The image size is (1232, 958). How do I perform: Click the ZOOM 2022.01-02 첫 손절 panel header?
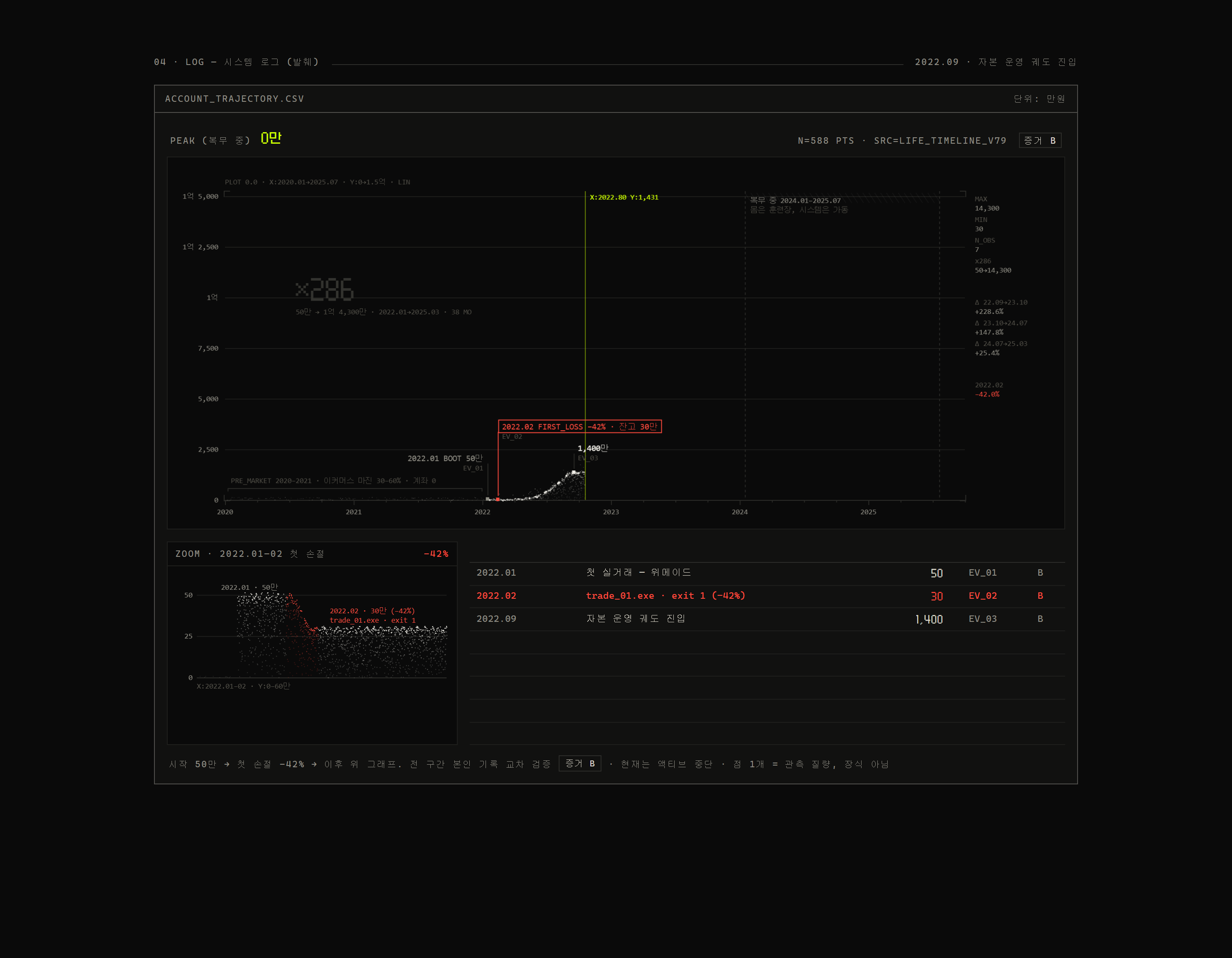pyautogui.click(x=312, y=554)
